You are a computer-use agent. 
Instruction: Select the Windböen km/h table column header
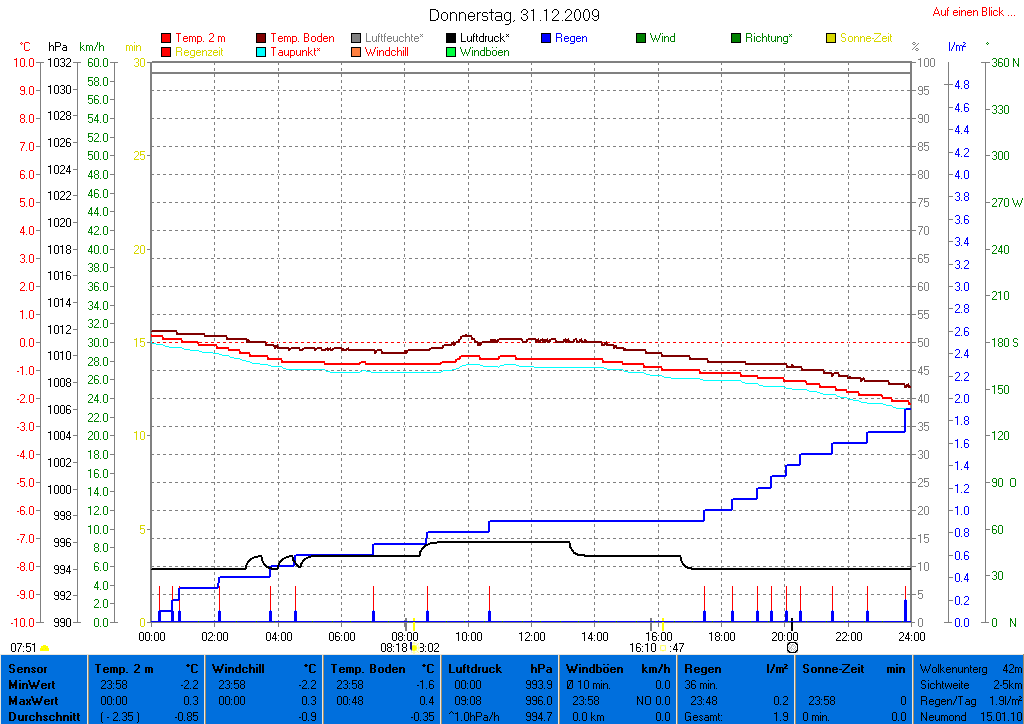(x=618, y=667)
